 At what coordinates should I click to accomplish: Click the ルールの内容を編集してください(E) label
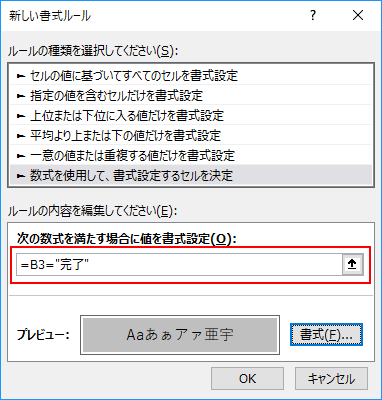click(93, 211)
